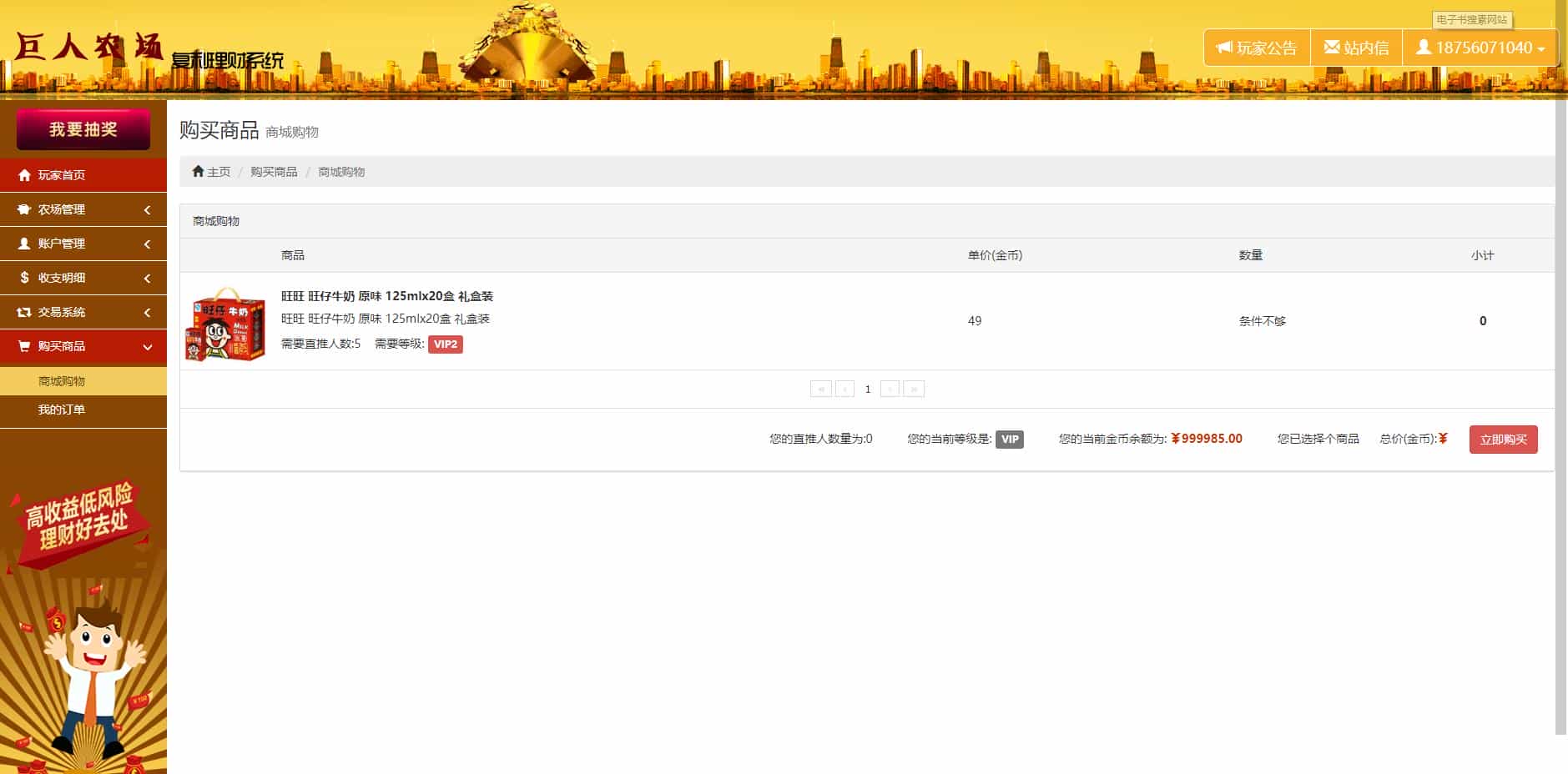Click the unit price 49 cell
Viewport: 1568px width, 774px height.
(975, 321)
